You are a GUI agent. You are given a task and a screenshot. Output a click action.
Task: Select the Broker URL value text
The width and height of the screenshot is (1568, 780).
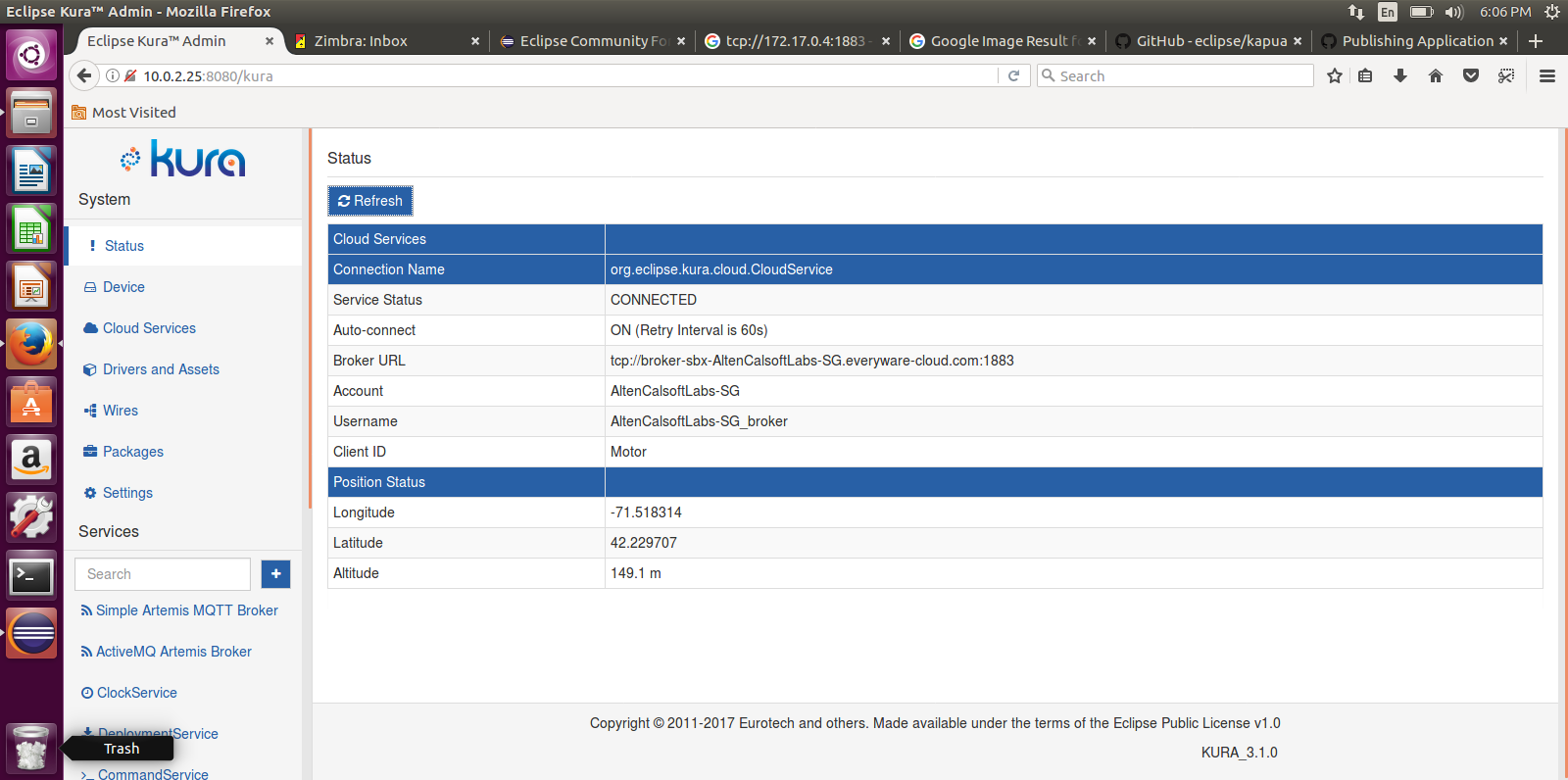(811, 361)
